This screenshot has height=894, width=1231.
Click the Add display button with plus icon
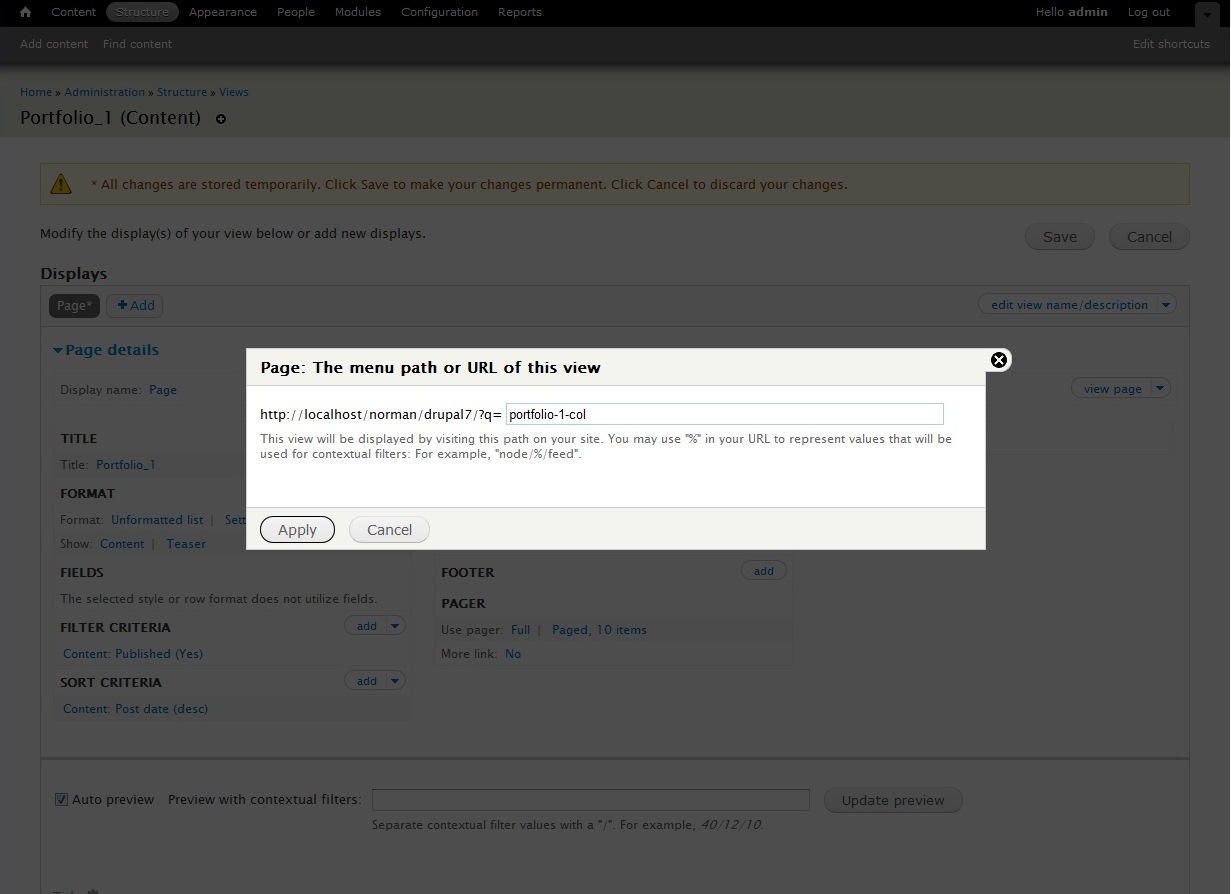(x=135, y=305)
